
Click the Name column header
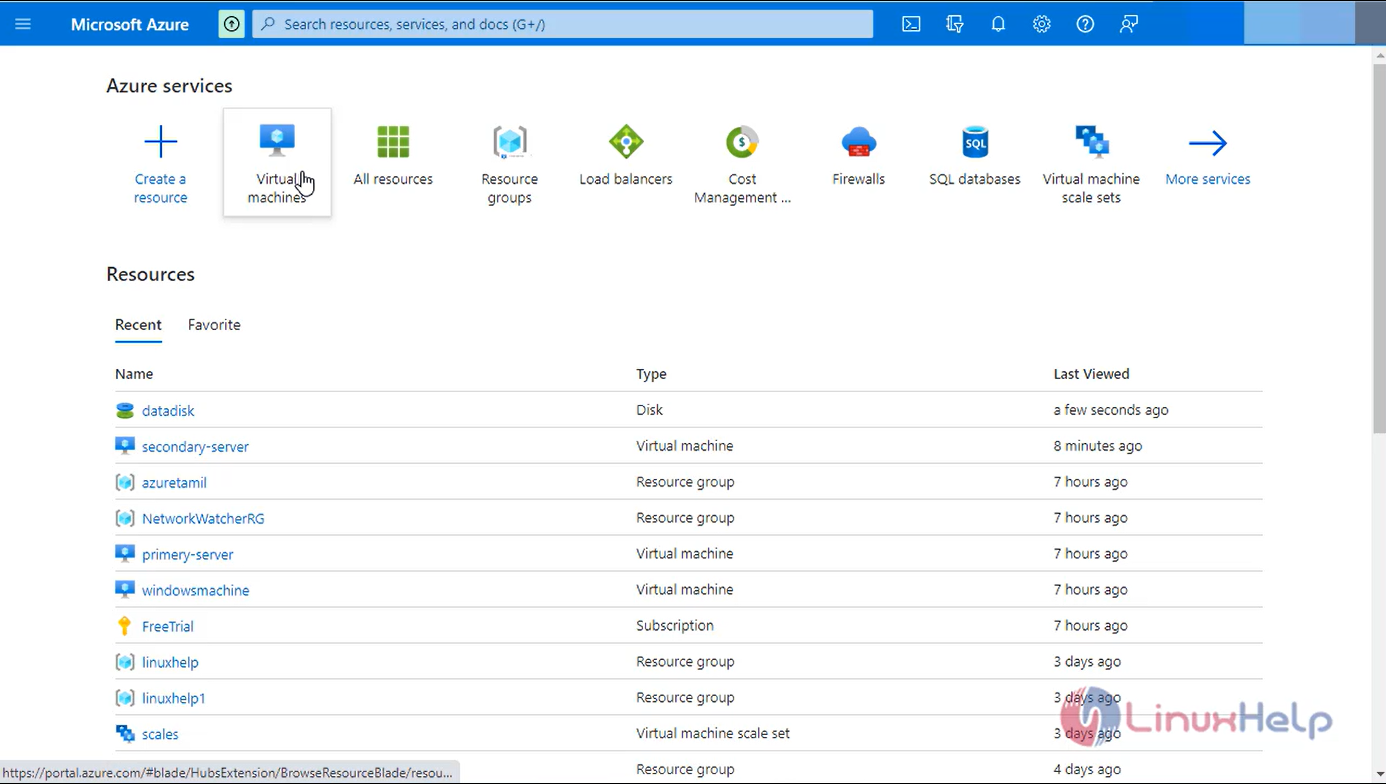[x=134, y=374]
